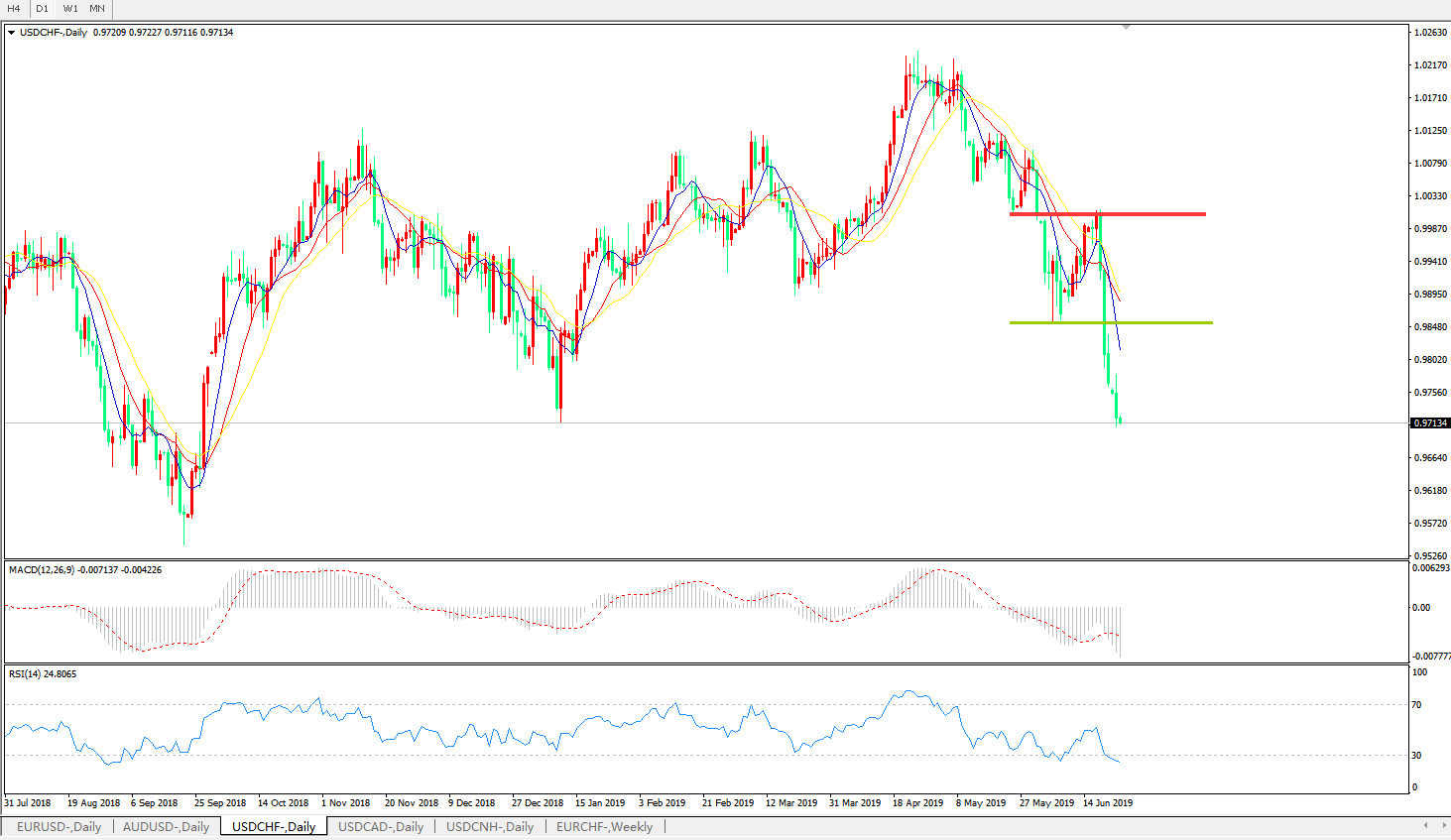The height and width of the screenshot is (840, 1451).
Task: Select the USDCHF-,Daily chart tab
Action: click(273, 826)
